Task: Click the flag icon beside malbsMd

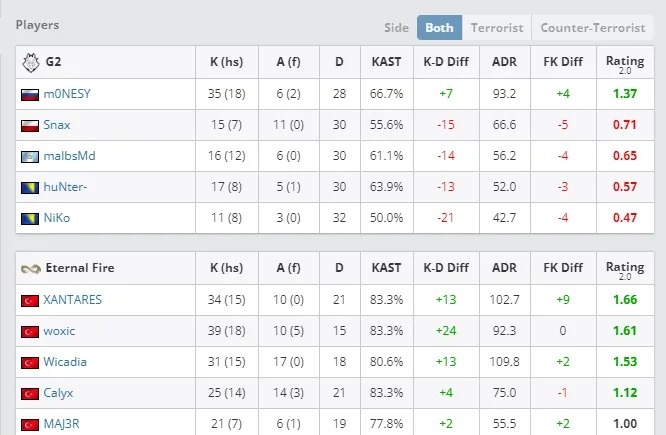Action: click(30, 157)
